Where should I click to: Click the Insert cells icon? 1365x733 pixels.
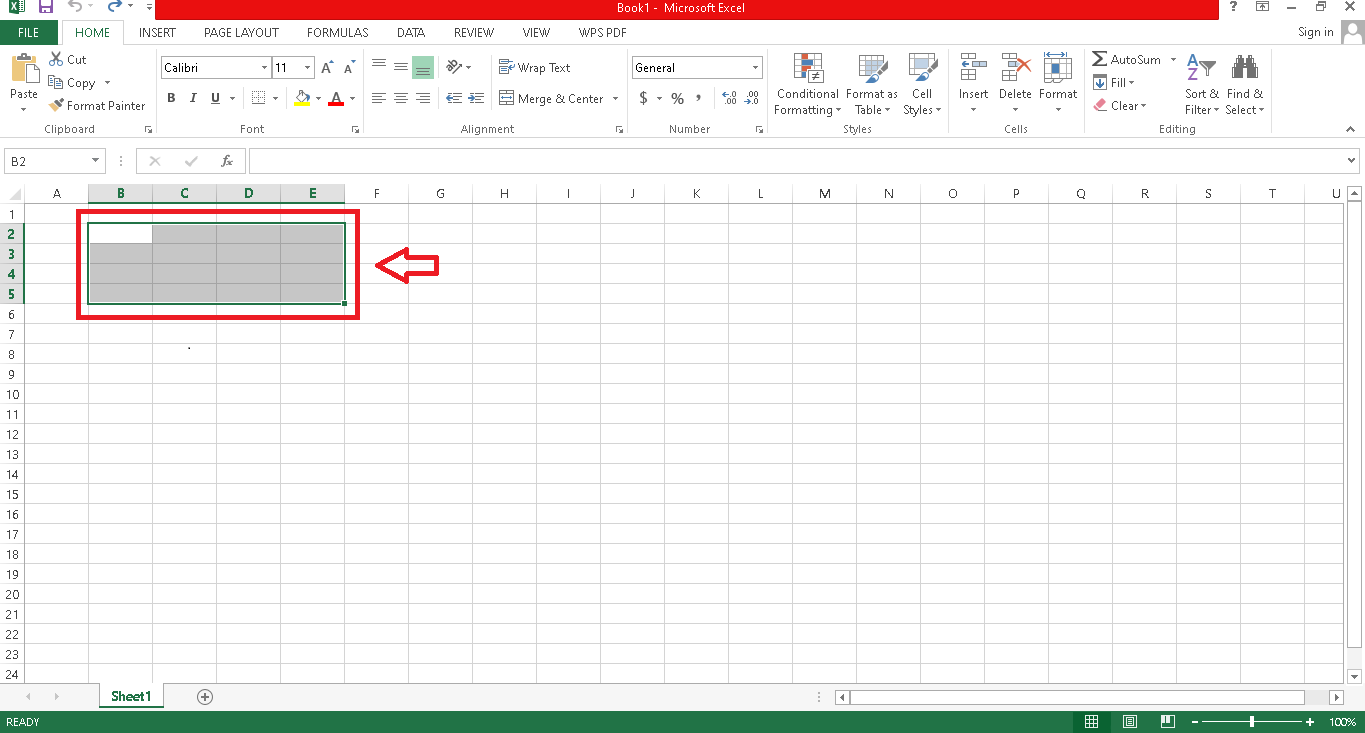click(973, 69)
